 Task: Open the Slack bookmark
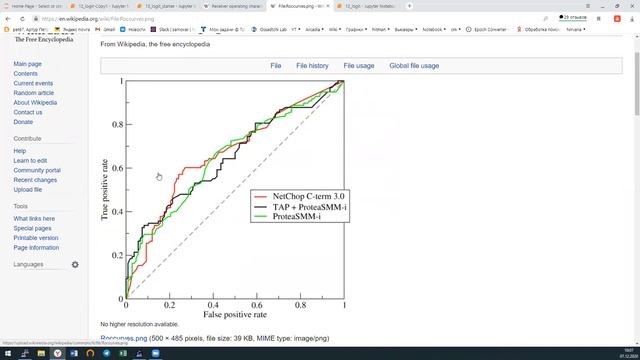pyautogui.click(x=172, y=29)
